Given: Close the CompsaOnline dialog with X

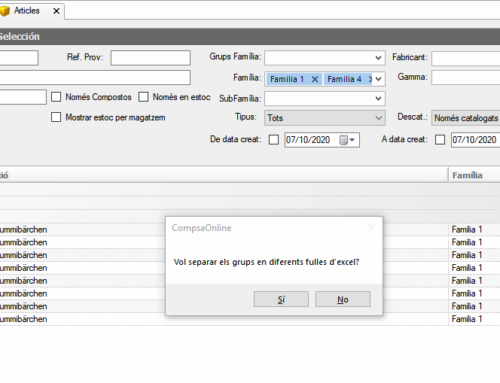Looking at the screenshot, I should 371,228.
